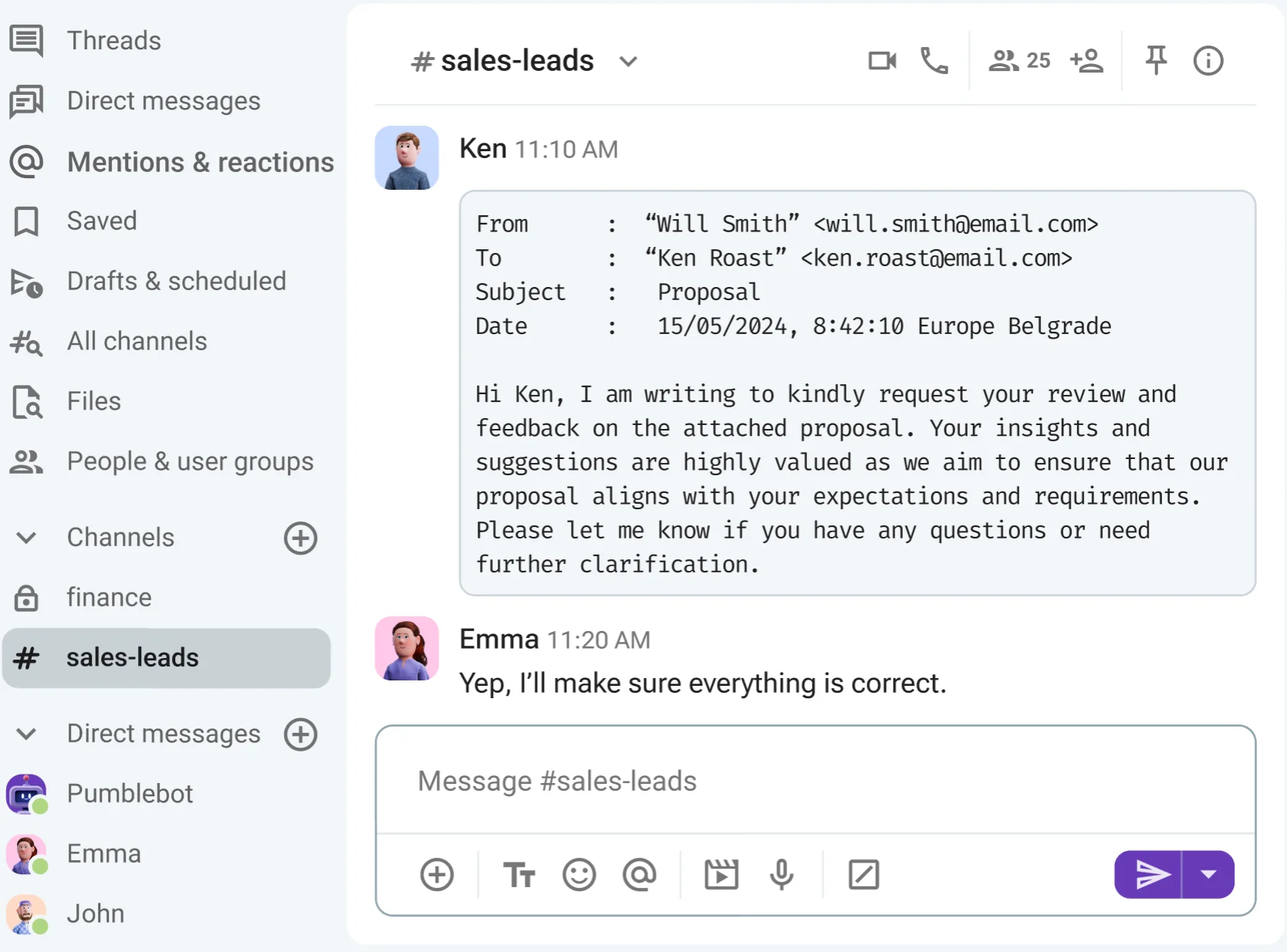Go to Drafts & scheduled
The image size is (1287, 952).
pyautogui.click(x=176, y=282)
